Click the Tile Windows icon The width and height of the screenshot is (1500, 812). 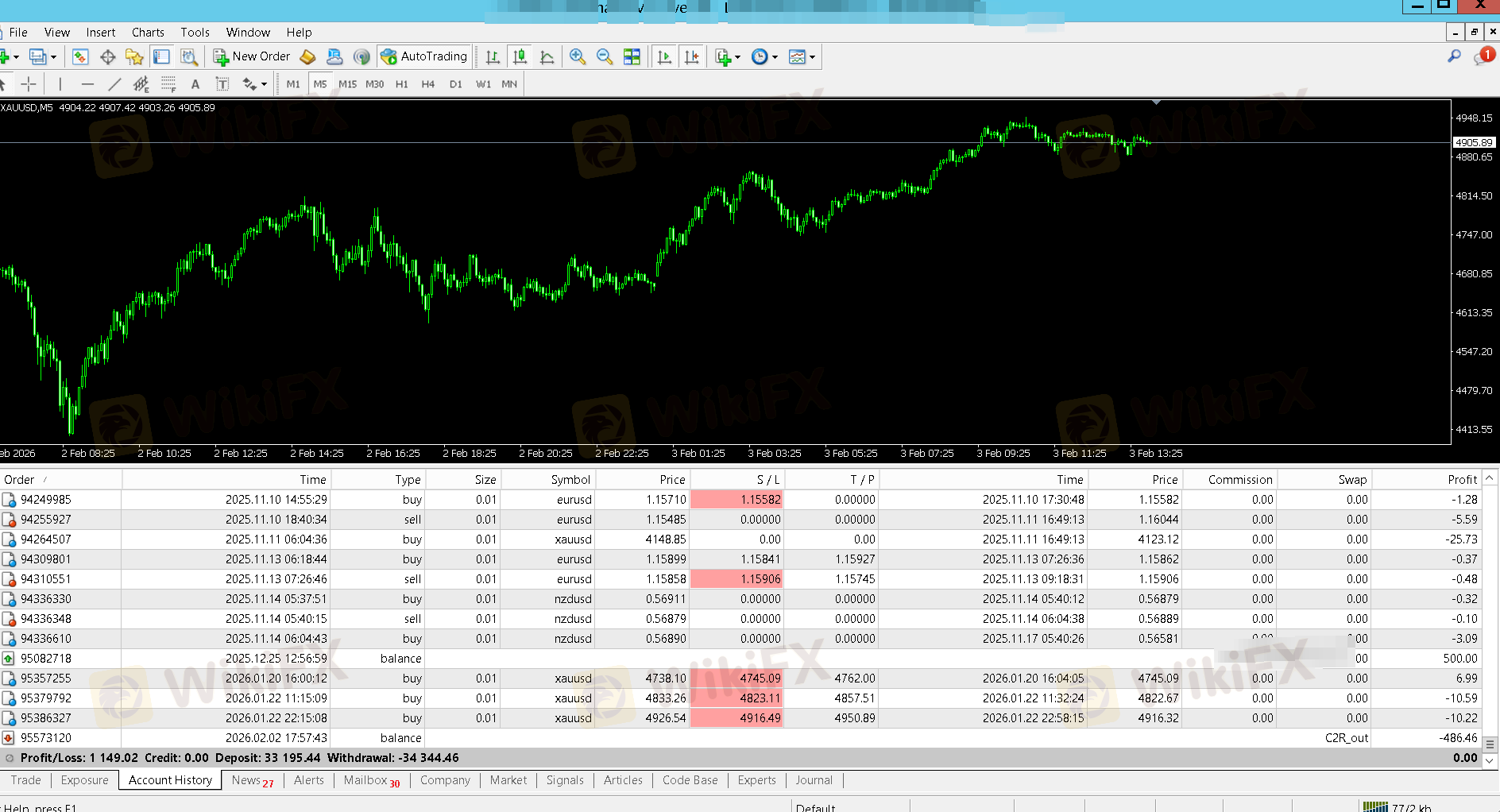tap(632, 56)
